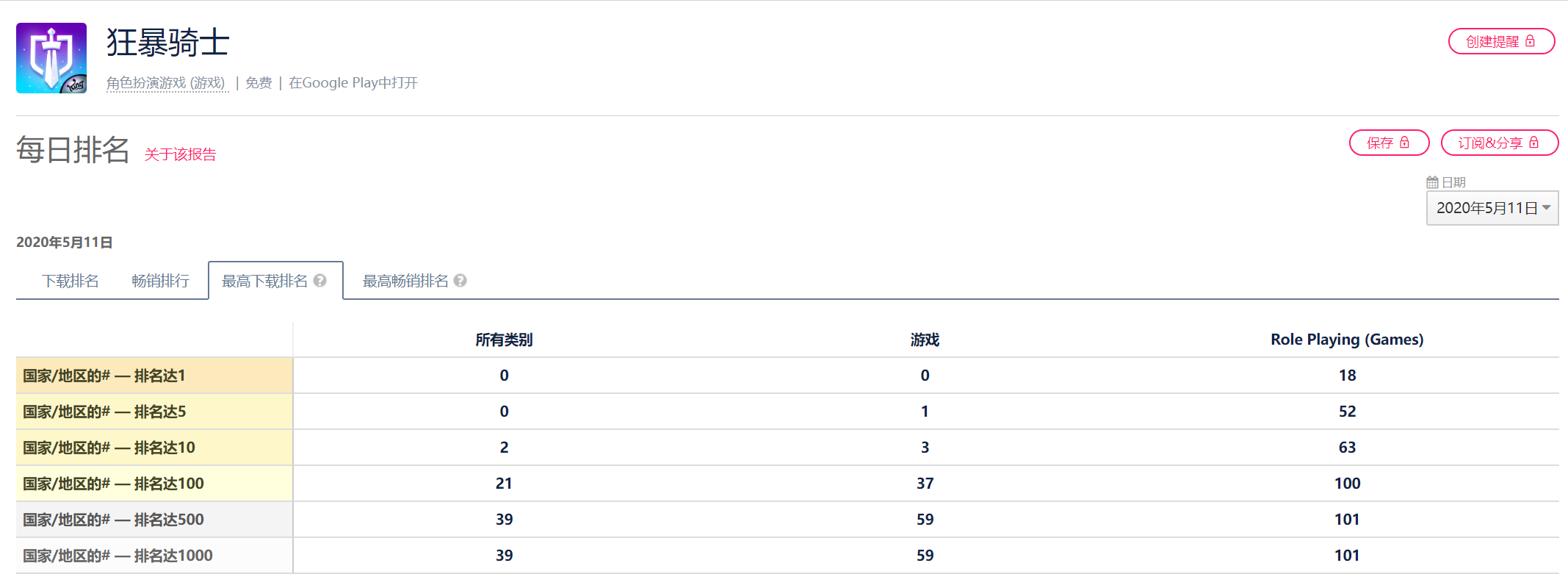The width and height of the screenshot is (1568, 574).
Task: Click the help icon beside 最高下载排名
Action: click(319, 281)
